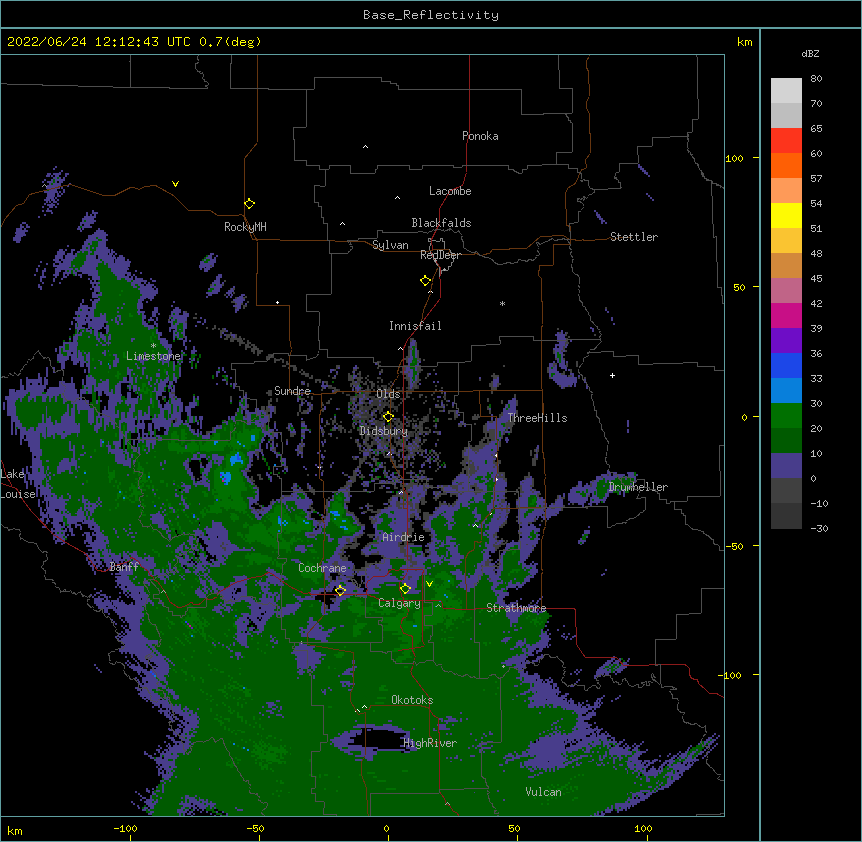Click the HighRiver label

tap(430, 743)
